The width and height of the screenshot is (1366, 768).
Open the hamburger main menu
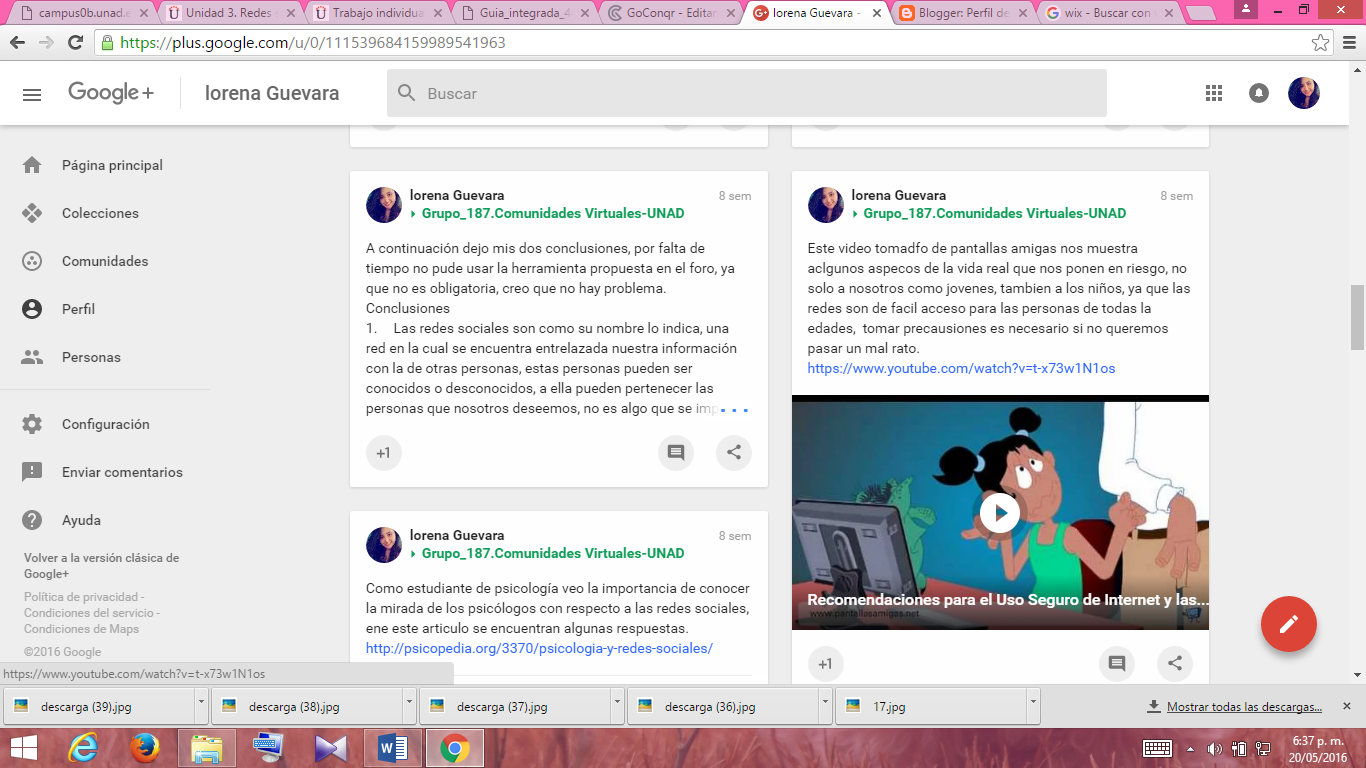(x=32, y=94)
